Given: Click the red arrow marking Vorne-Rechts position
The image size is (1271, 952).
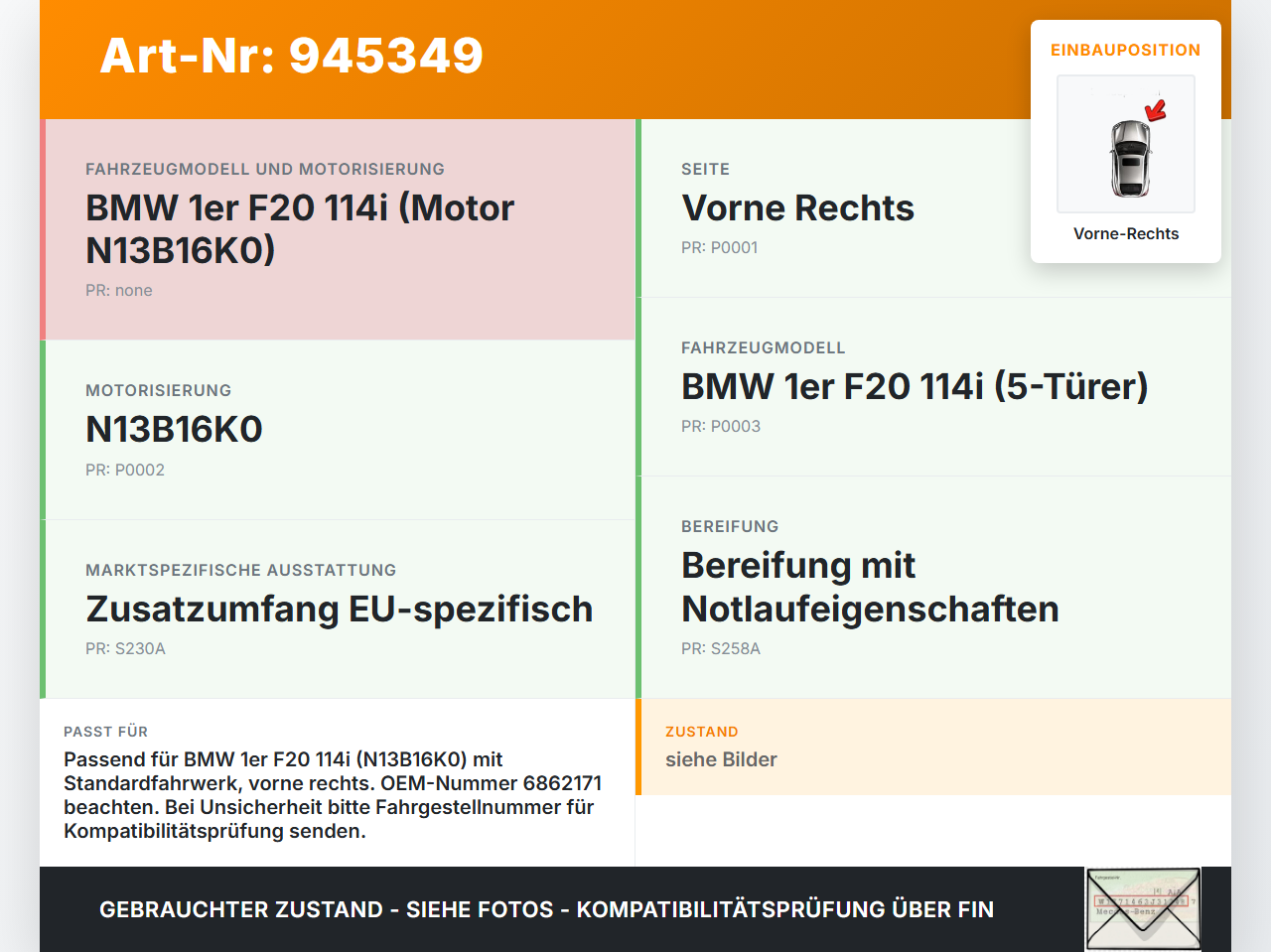Looking at the screenshot, I should [1155, 111].
